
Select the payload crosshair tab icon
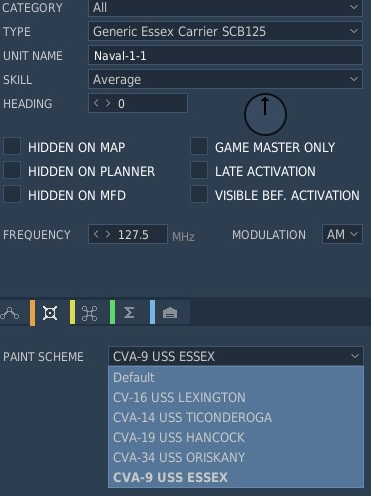pos(50,313)
